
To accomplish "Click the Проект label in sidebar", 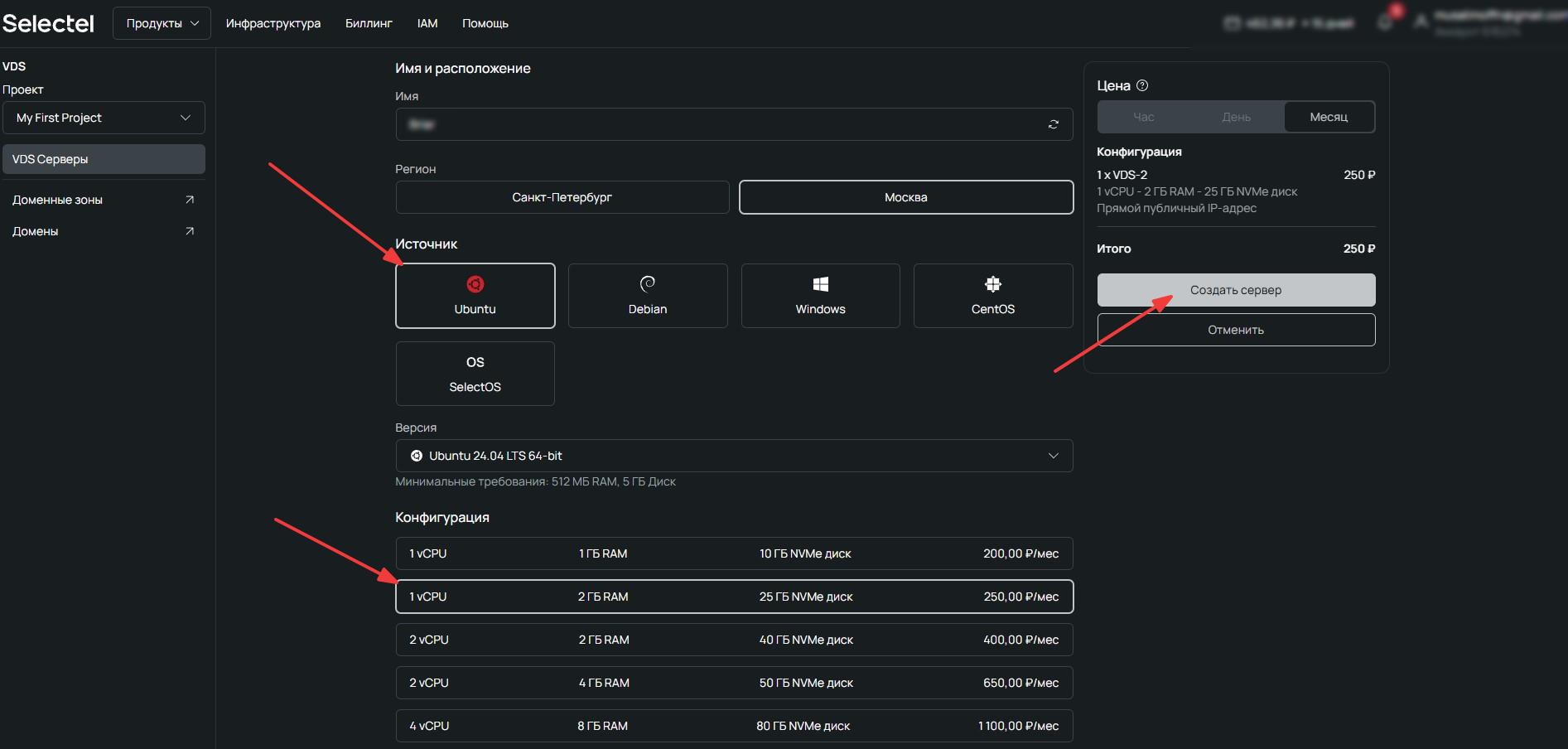I will (x=23, y=89).
